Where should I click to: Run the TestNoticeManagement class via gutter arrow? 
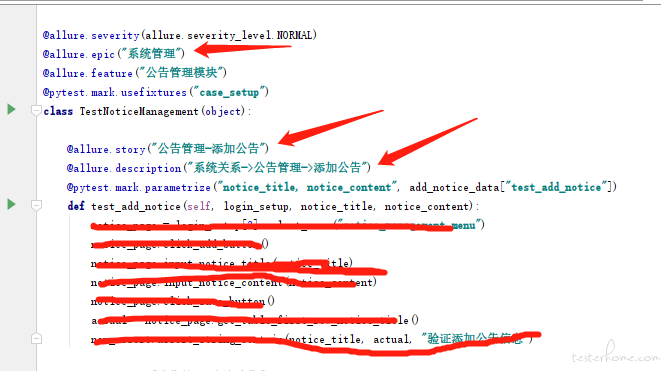coord(11,110)
